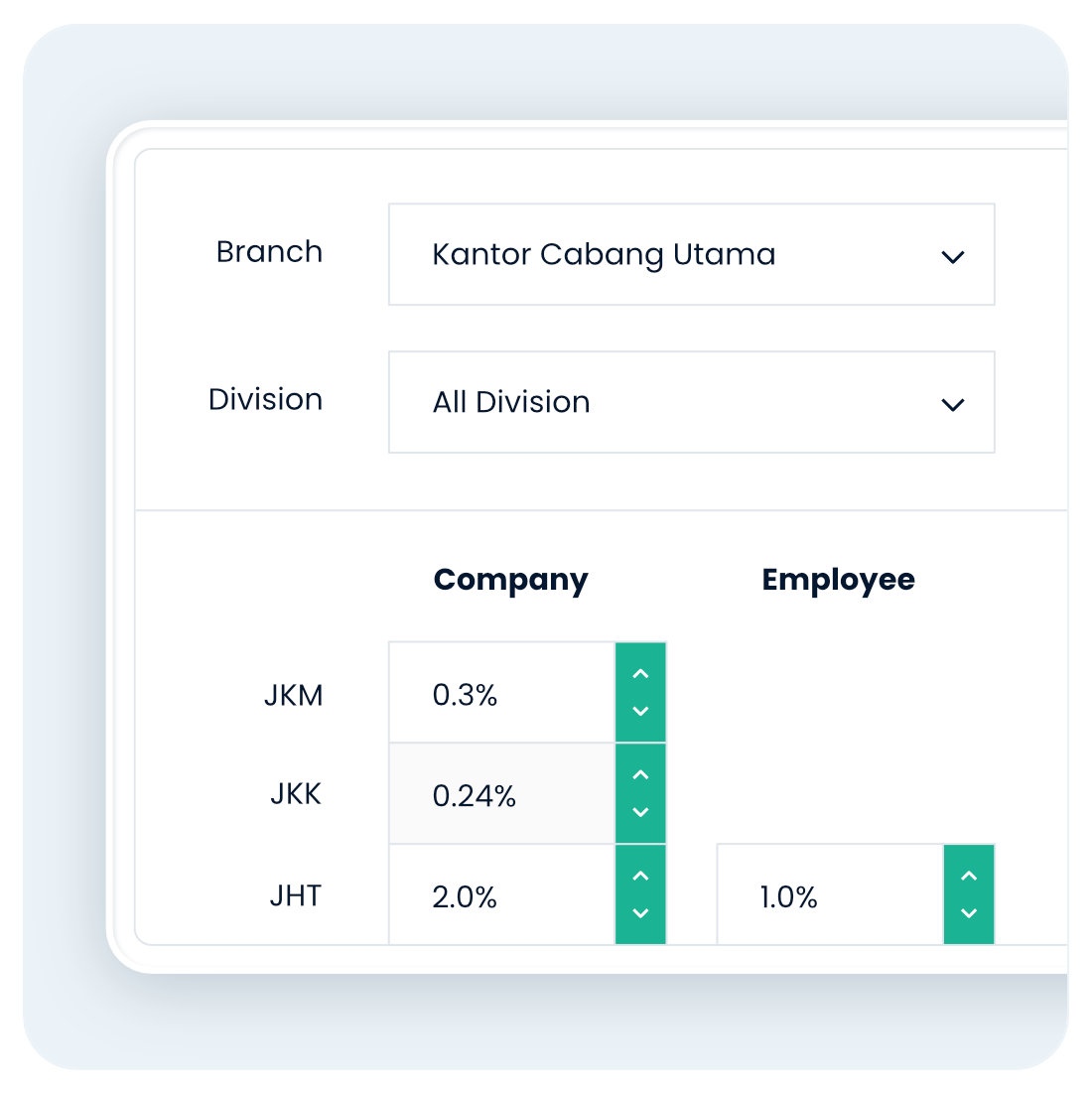Screen dimensions: 1092x1093
Task: Click the JKM company 0.3% field
Action: (501, 694)
